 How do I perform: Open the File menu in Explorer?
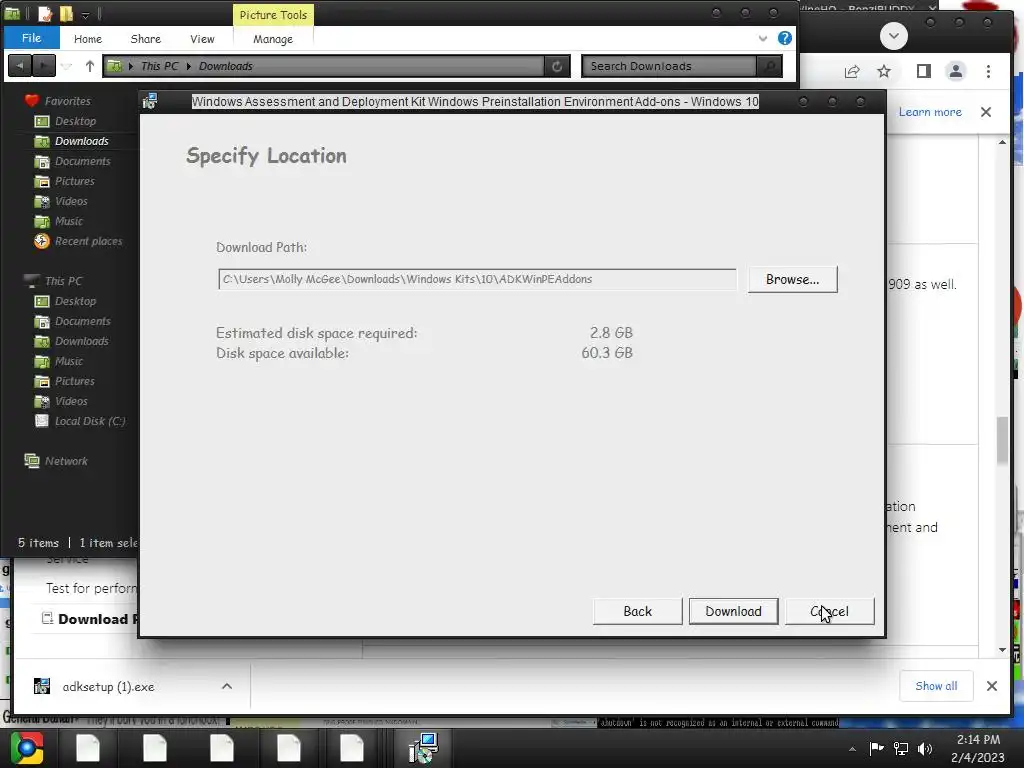click(x=31, y=38)
